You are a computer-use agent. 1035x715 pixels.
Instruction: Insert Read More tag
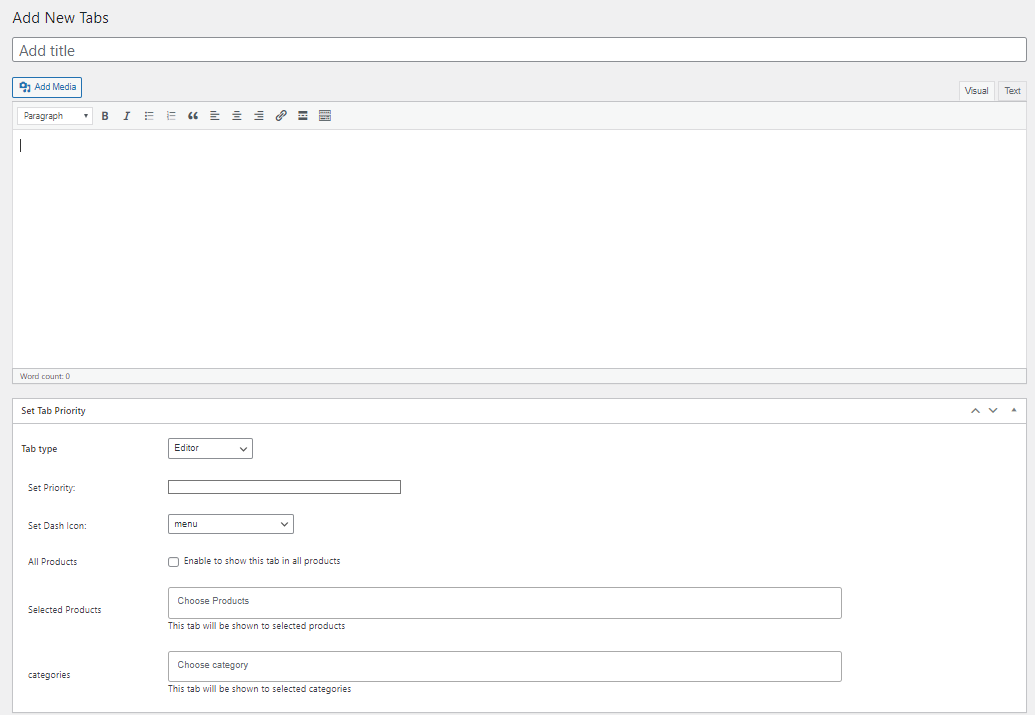pyautogui.click(x=302, y=116)
